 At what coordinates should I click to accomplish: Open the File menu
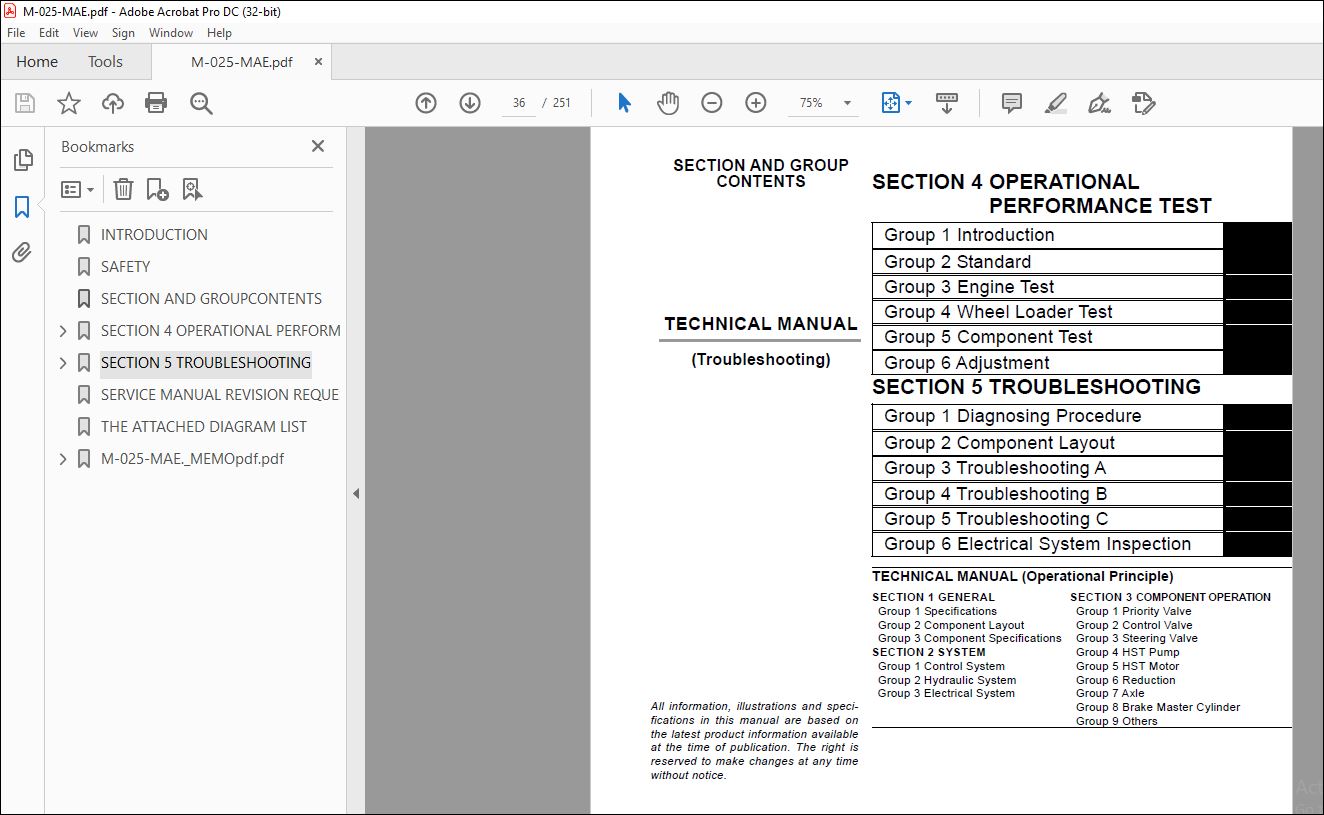pyautogui.click(x=16, y=33)
